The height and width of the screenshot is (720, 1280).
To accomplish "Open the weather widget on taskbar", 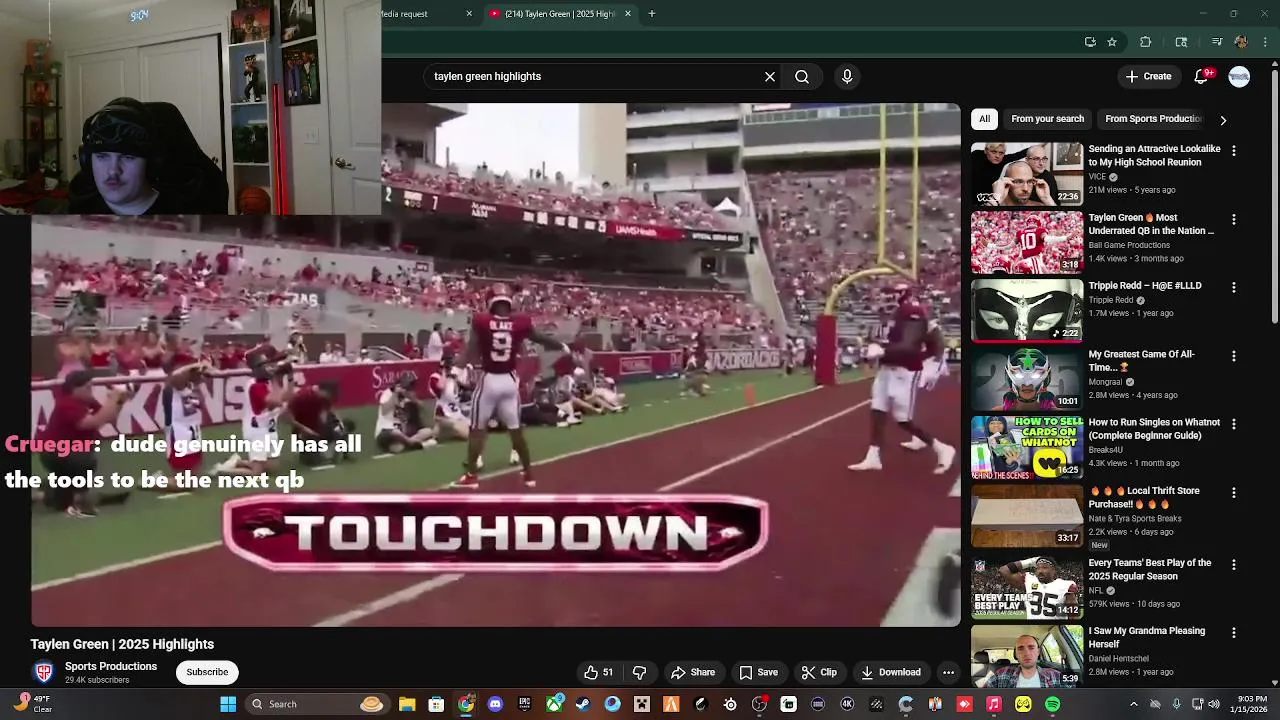I will [30, 704].
